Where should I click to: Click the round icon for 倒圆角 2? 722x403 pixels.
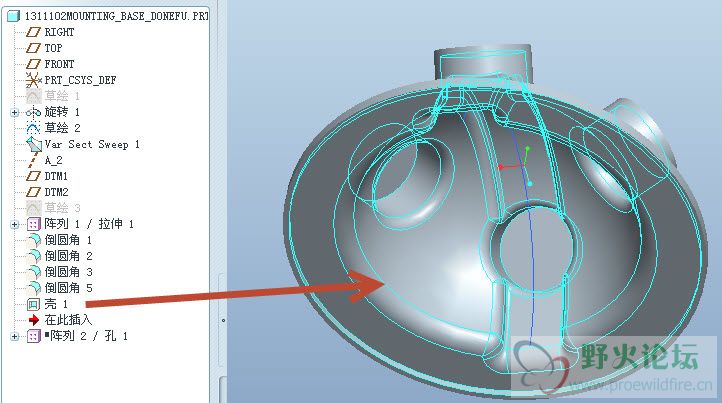point(34,256)
